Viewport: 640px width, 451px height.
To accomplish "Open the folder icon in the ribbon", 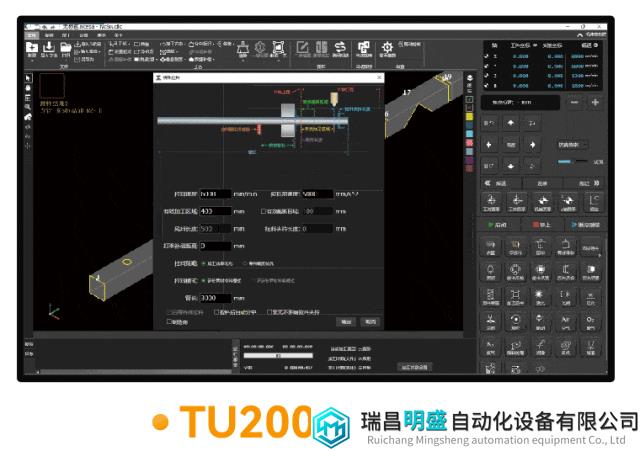I will tap(66, 47).
